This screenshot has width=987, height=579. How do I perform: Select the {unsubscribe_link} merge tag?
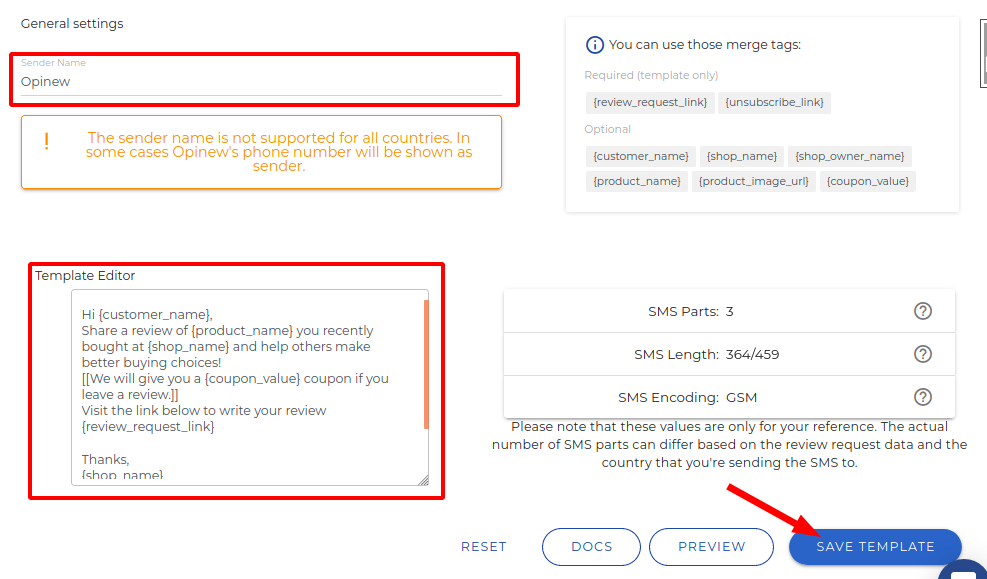click(x=774, y=103)
